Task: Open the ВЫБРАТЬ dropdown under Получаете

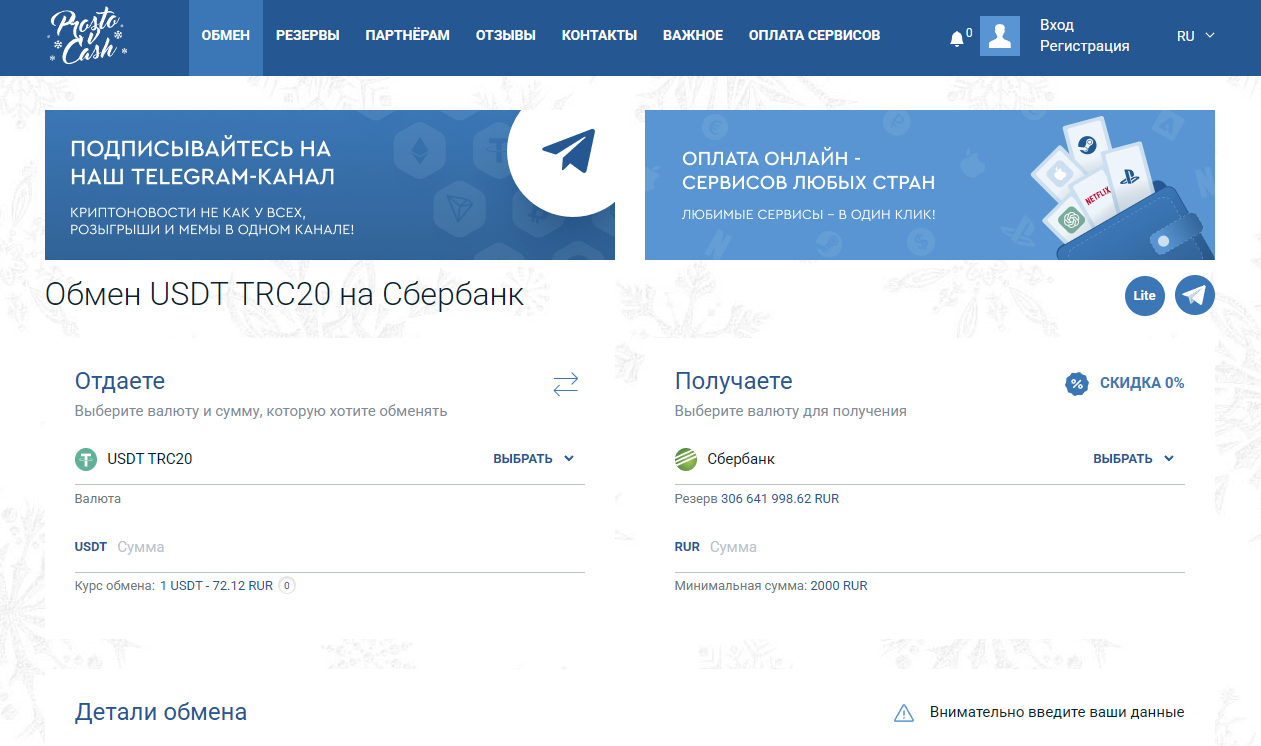Action: point(1135,458)
